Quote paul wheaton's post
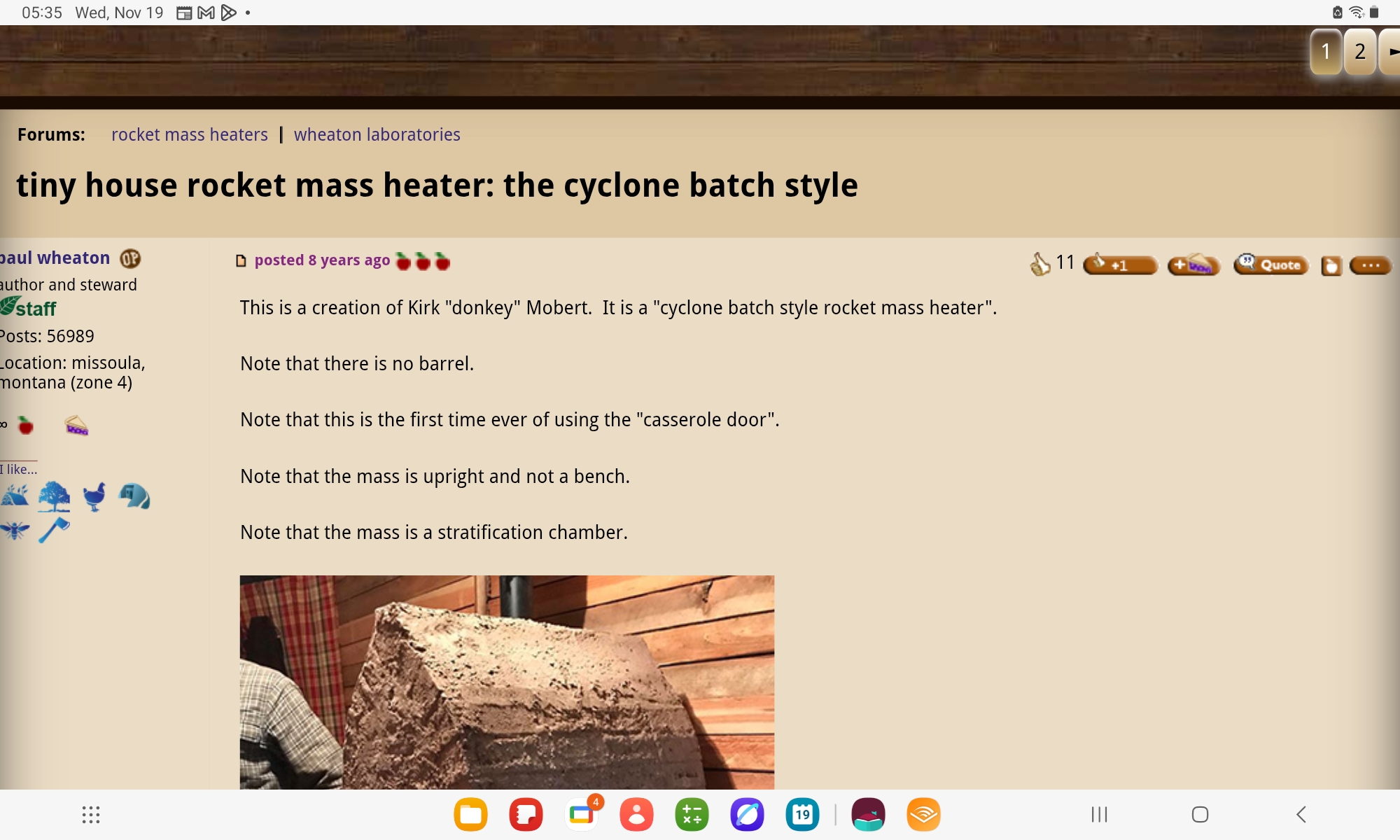1400x840 pixels. tap(1271, 265)
